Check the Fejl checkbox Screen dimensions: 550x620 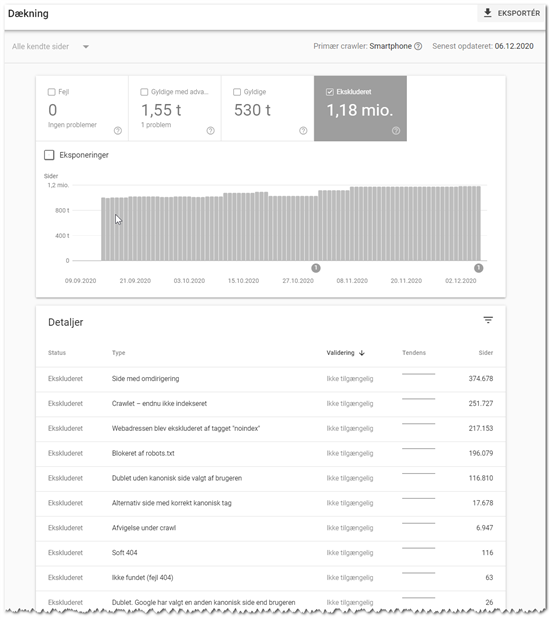click(51, 92)
